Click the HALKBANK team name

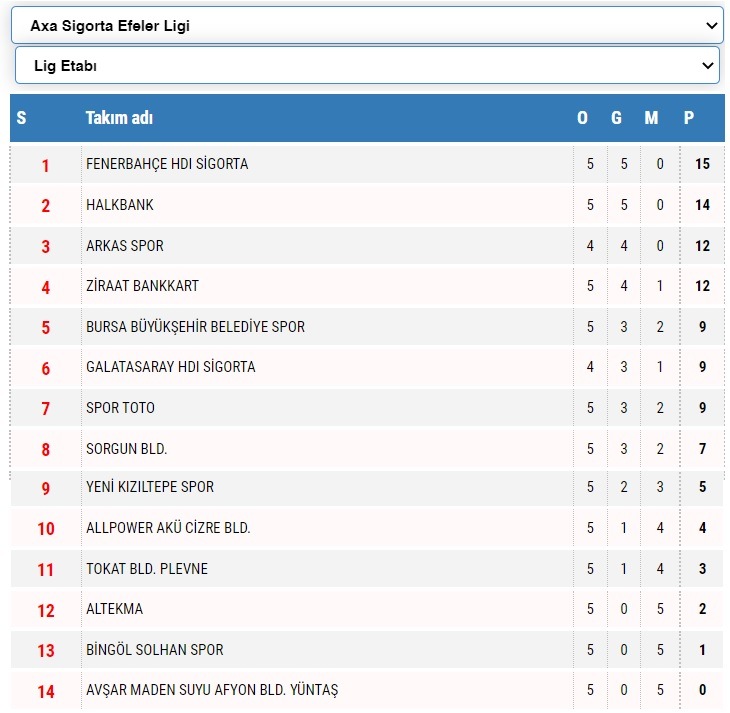click(x=120, y=205)
